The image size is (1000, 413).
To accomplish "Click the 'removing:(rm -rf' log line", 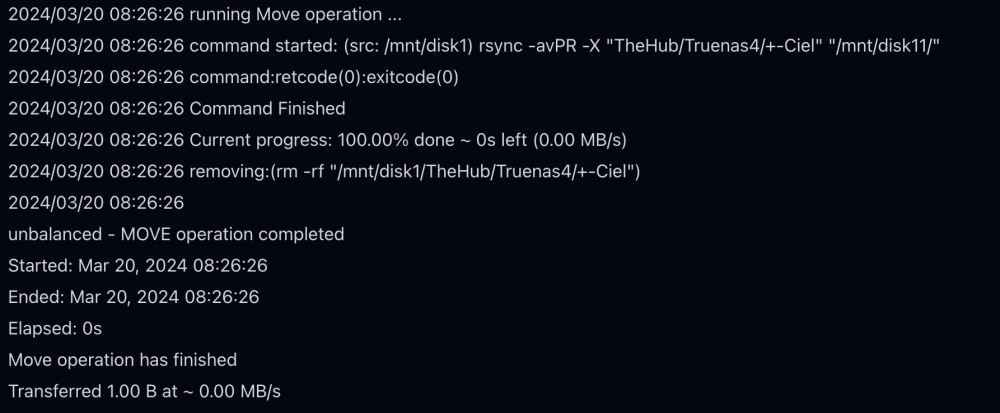I will [324, 171].
